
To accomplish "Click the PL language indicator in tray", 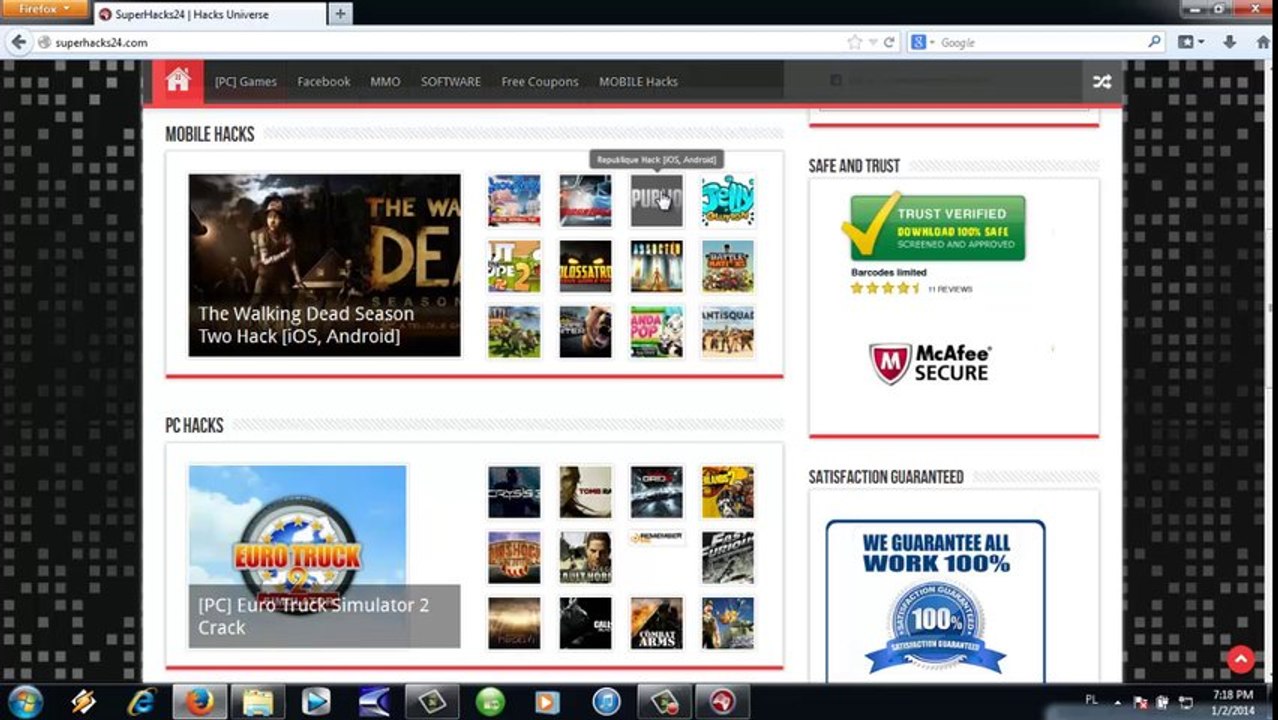I will point(1091,698).
